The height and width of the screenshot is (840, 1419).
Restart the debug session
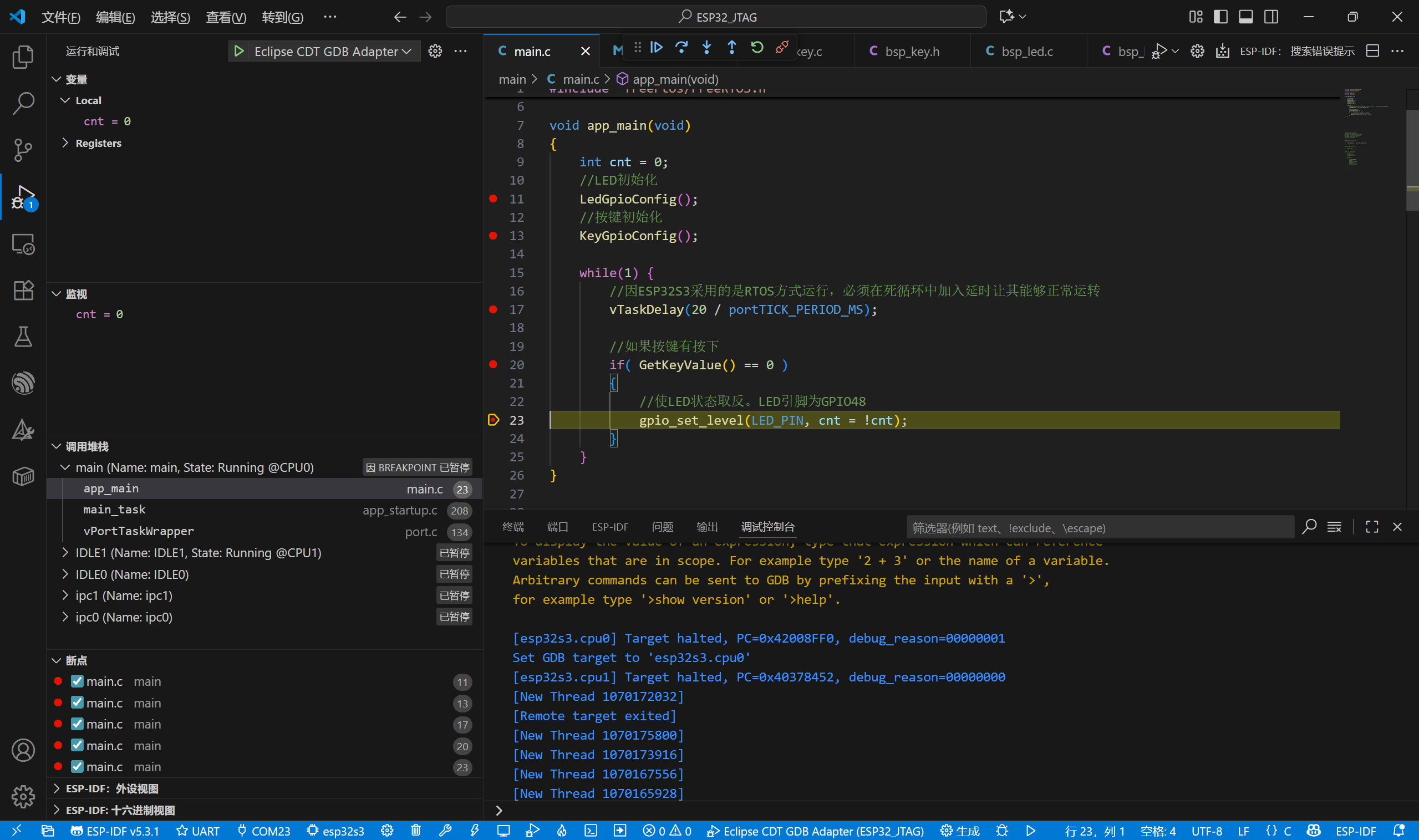click(x=757, y=48)
